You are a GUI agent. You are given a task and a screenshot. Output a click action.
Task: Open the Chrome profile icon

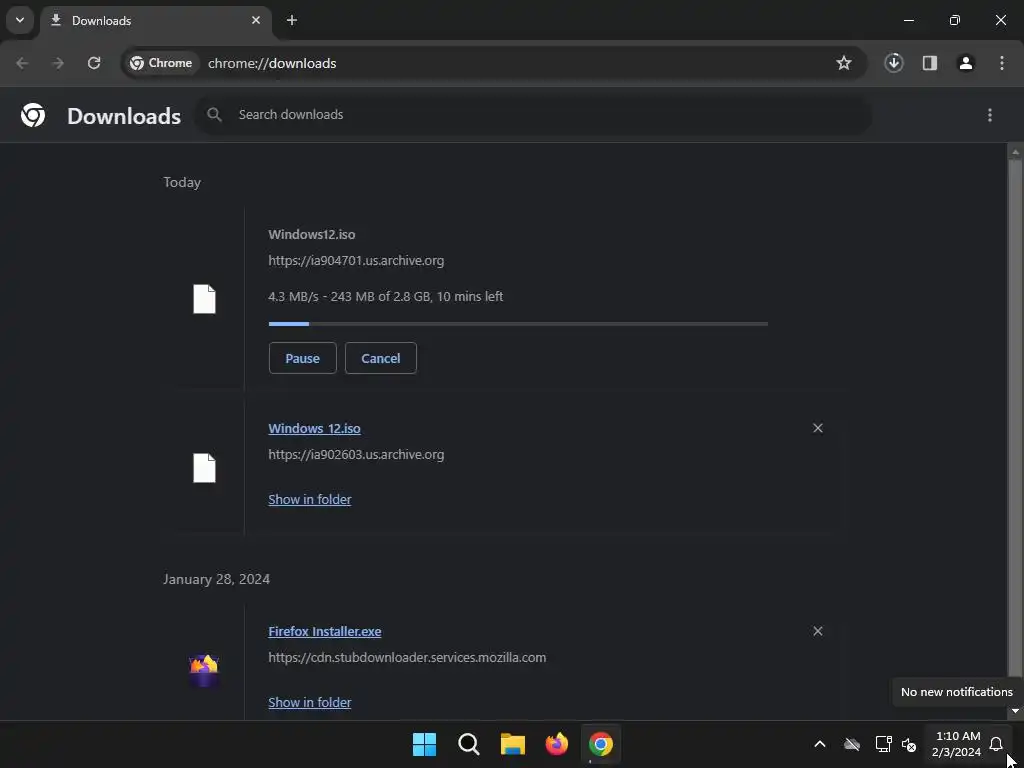click(966, 63)
